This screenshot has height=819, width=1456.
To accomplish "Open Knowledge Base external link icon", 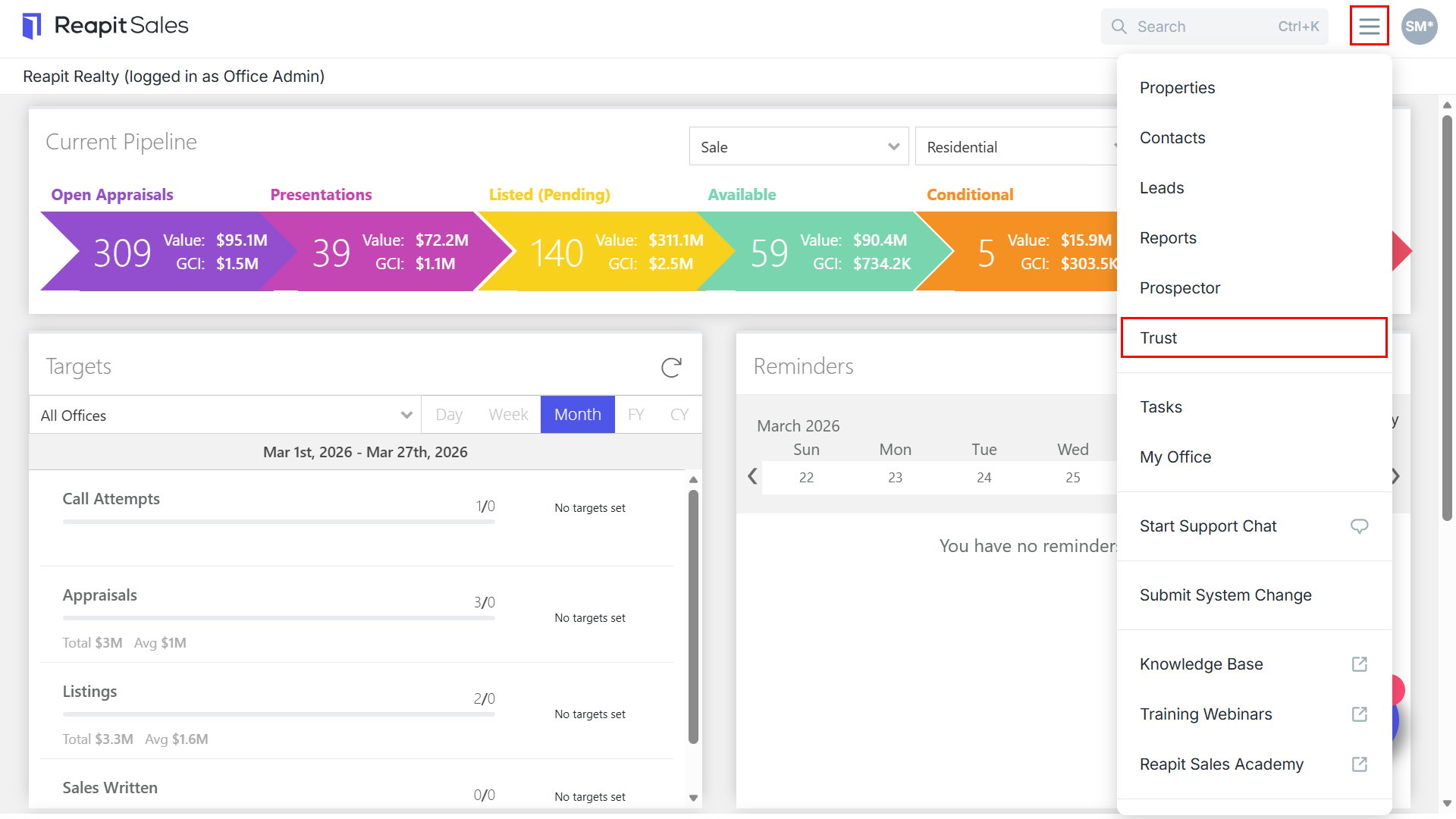I will coord(1360,664).
